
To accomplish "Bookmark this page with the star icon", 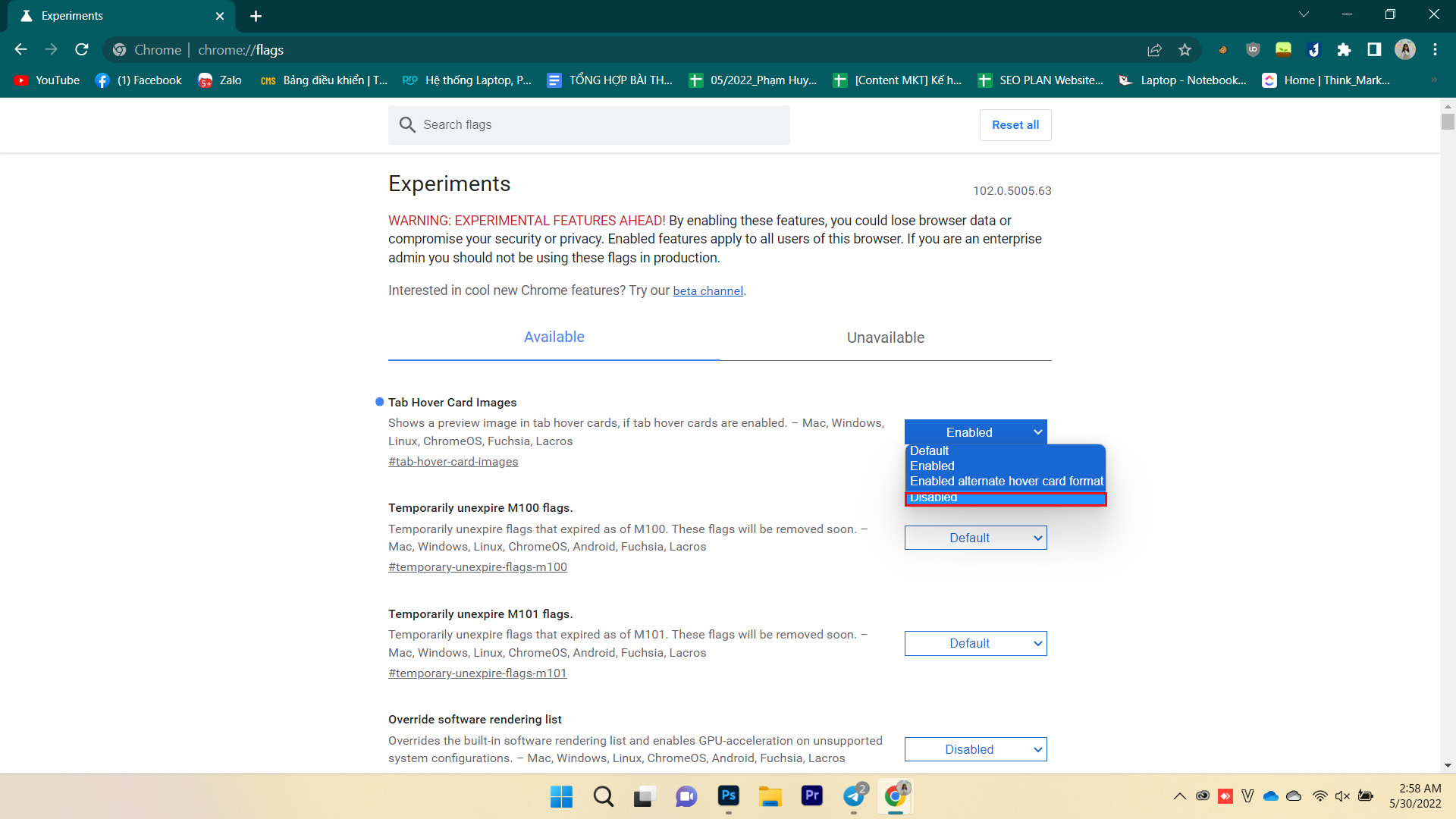I will tap(1185, 50).
